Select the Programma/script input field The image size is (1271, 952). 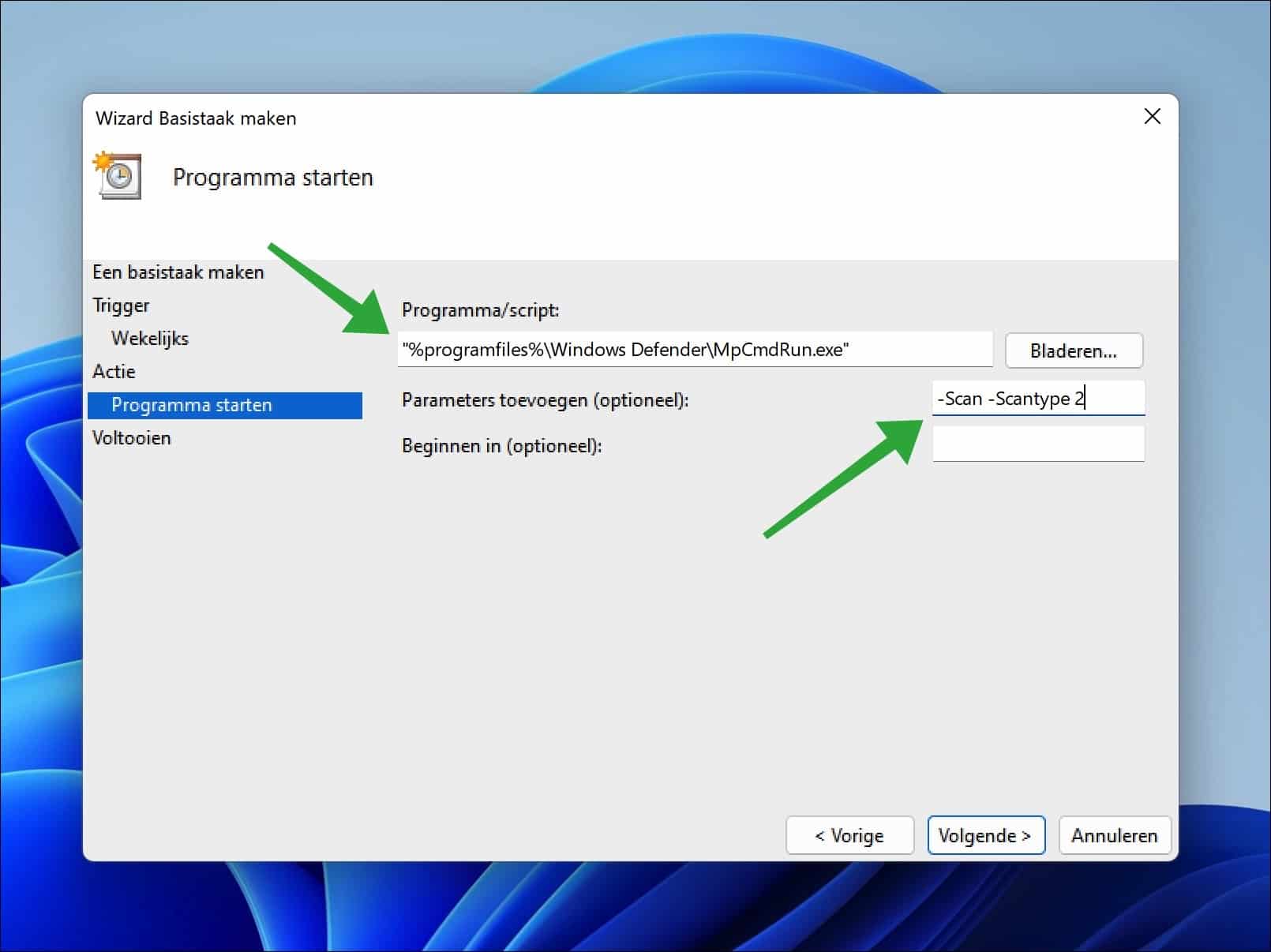(695, 349)
